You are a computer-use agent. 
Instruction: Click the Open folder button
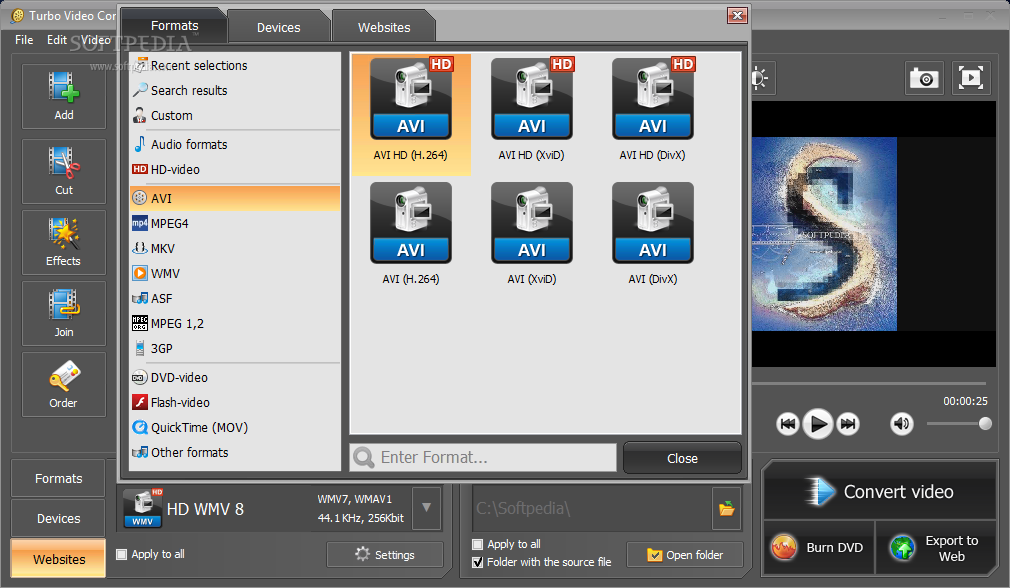point(685,555)
